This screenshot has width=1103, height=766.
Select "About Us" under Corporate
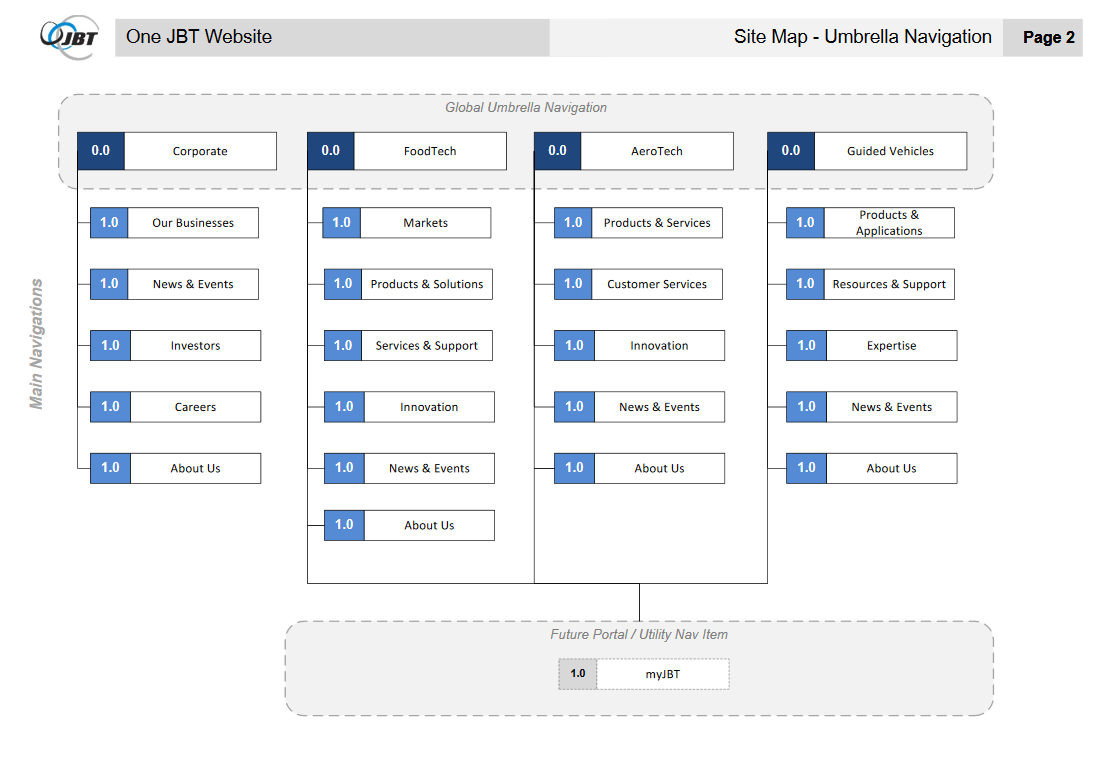(x=176, y=468)
